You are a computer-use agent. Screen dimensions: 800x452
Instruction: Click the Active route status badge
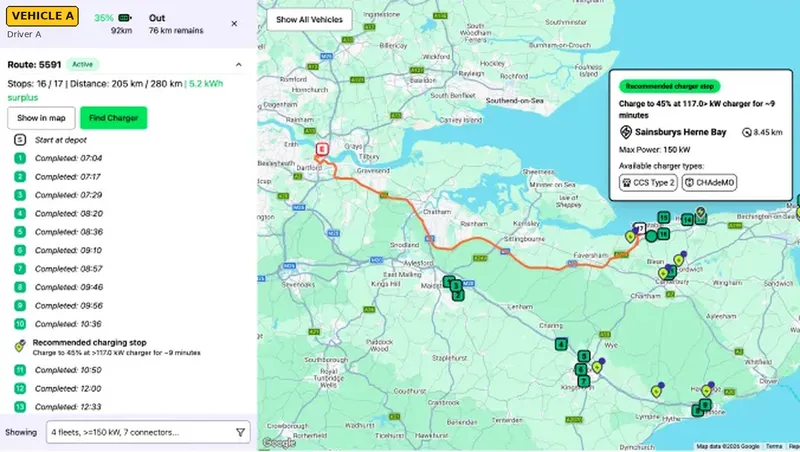pyautogui.click(x=82, y=64)
